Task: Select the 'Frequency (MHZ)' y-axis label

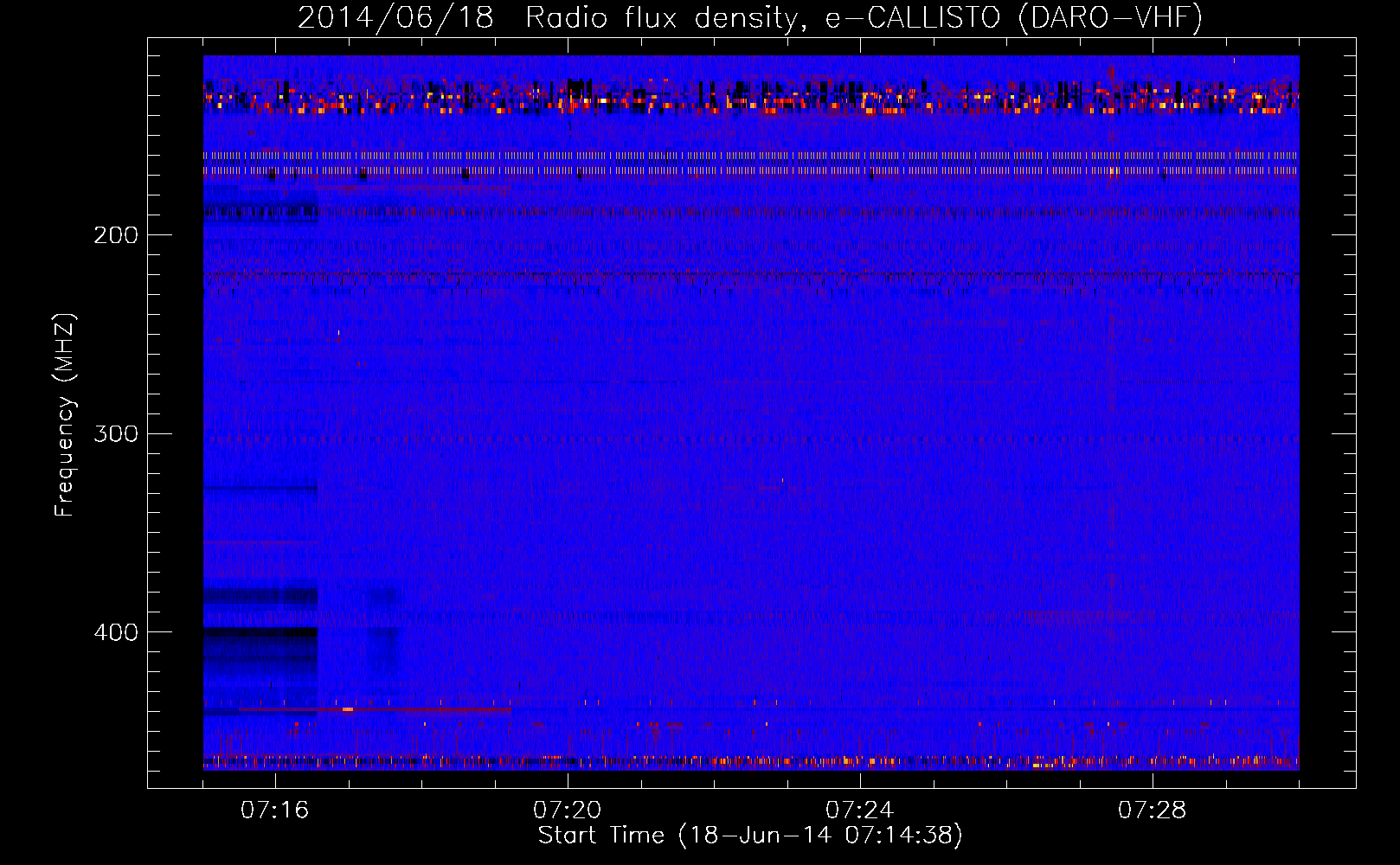Action: pyautogui.click(x=65, y=415)
